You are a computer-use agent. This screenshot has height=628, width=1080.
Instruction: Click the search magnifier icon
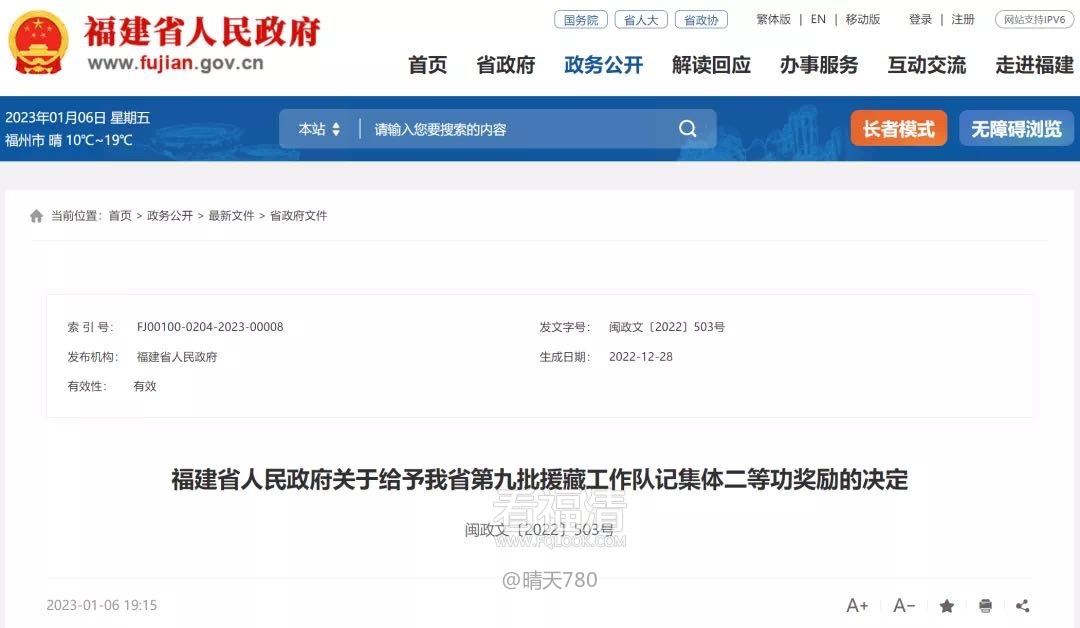coord(688,129)
